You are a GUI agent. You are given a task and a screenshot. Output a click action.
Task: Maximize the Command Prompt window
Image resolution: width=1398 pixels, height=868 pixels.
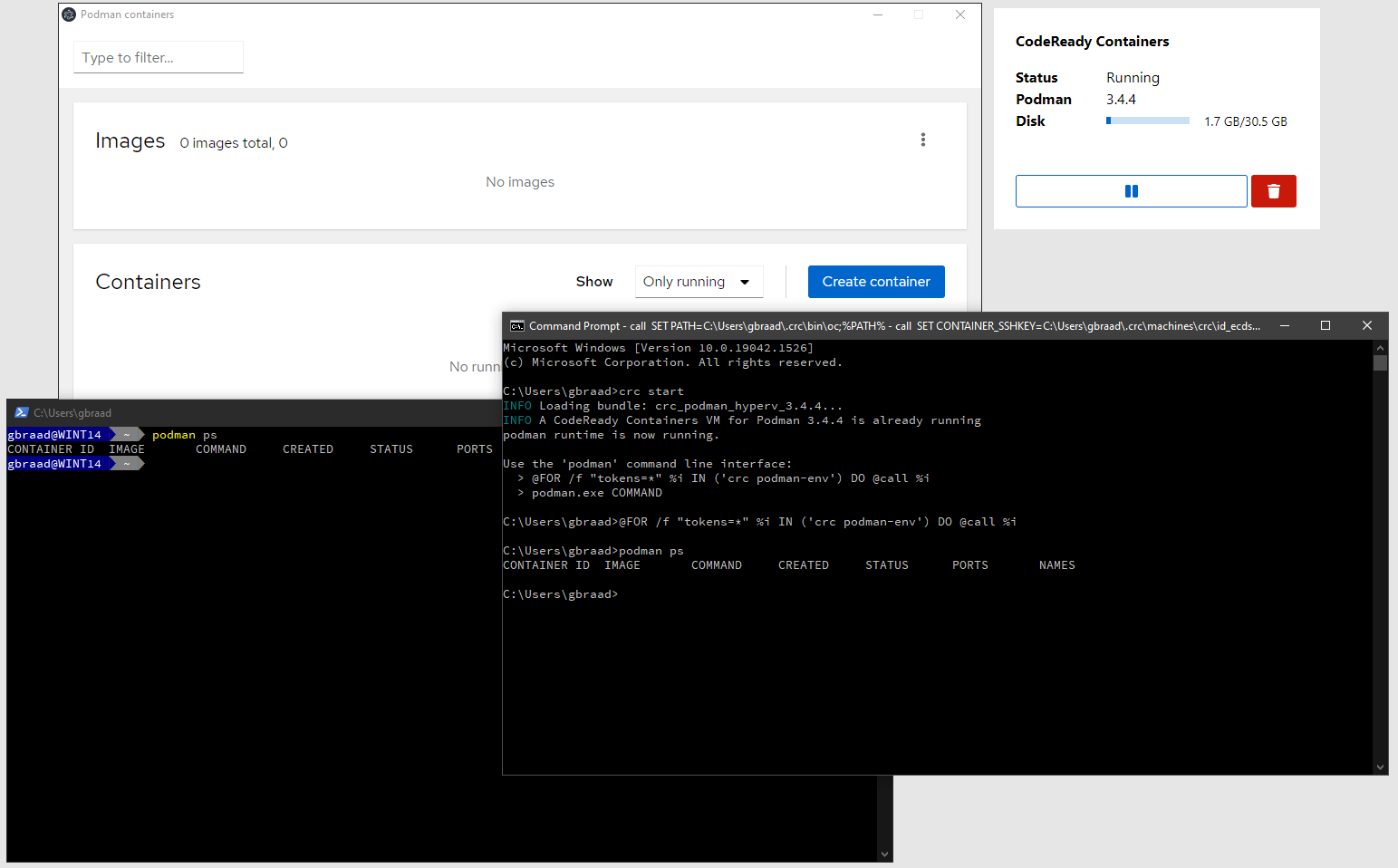click(1326, 326)
